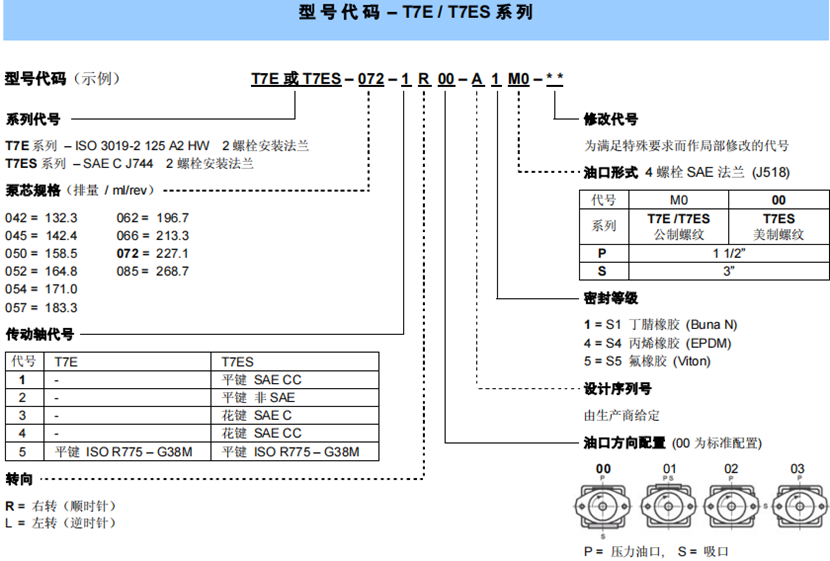830x561 pixels.
Task: Click 'M0' in the model code example
Action: [x=518, y=79]
